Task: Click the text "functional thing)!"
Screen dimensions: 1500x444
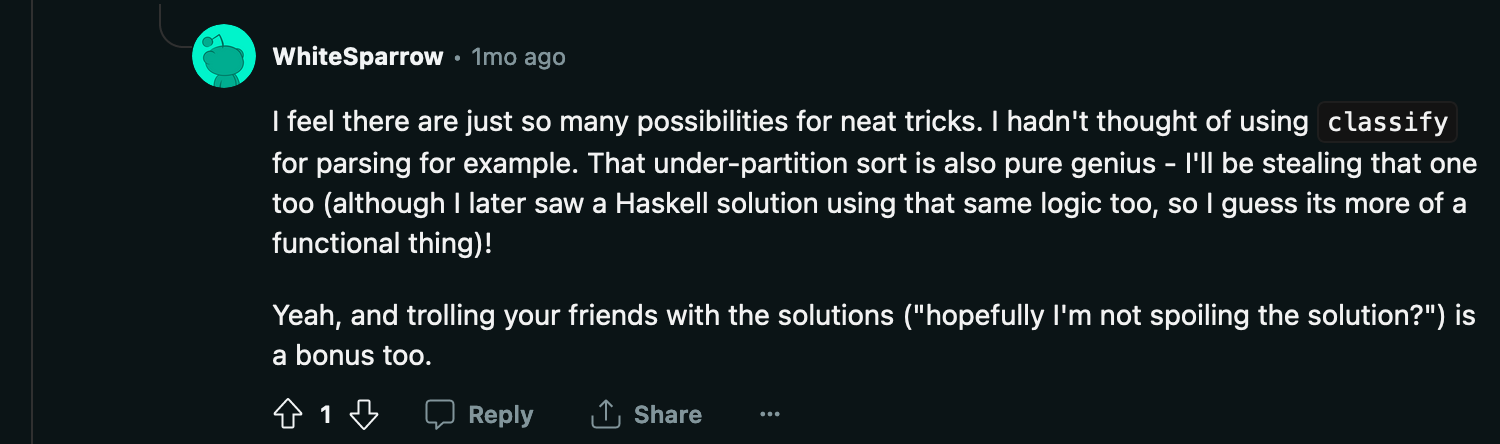Action: click(382, 244)
